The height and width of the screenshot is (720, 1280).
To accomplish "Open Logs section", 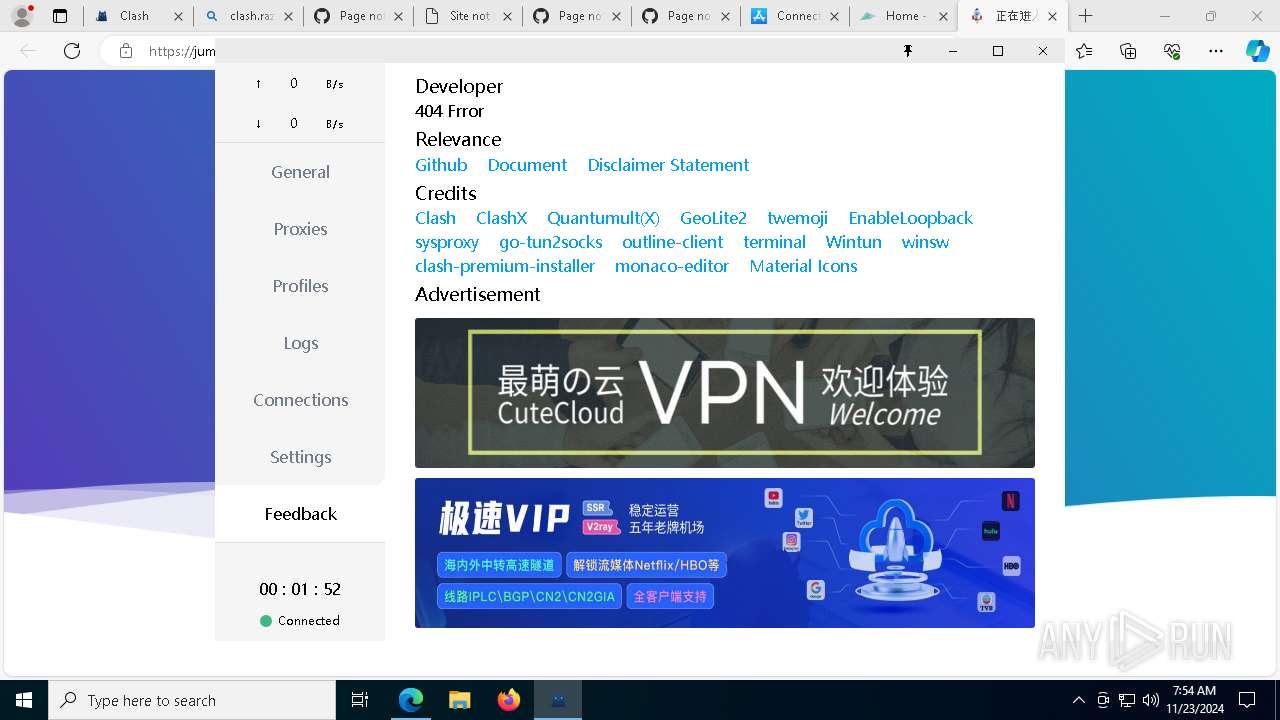I will 300,343.
